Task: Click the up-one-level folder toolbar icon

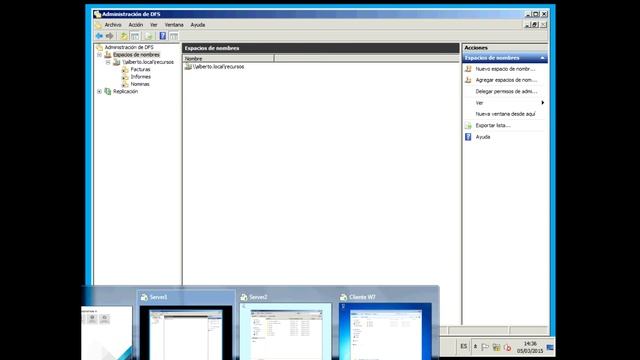Action: 124,36
